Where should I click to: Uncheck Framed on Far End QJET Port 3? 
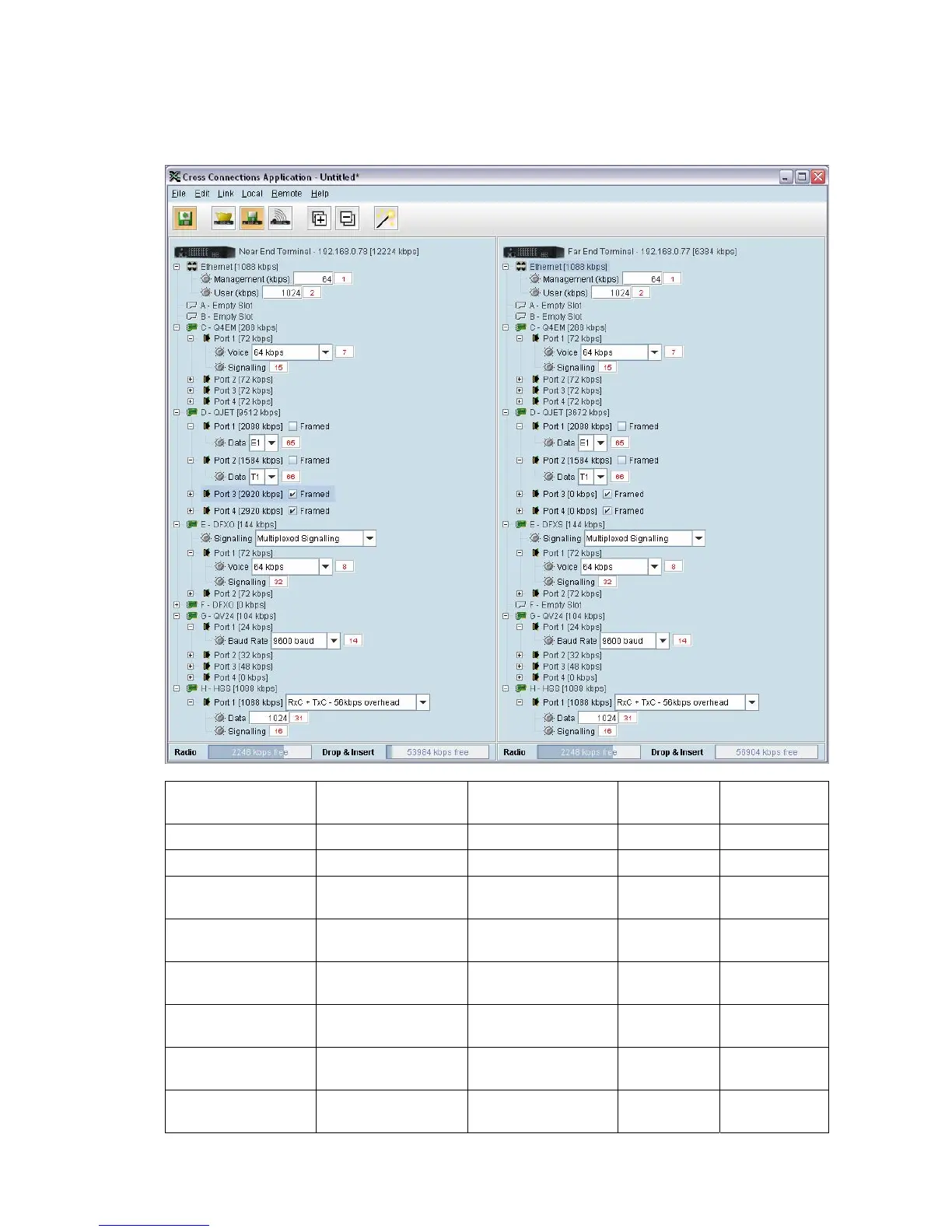click(x=607, y=494)
